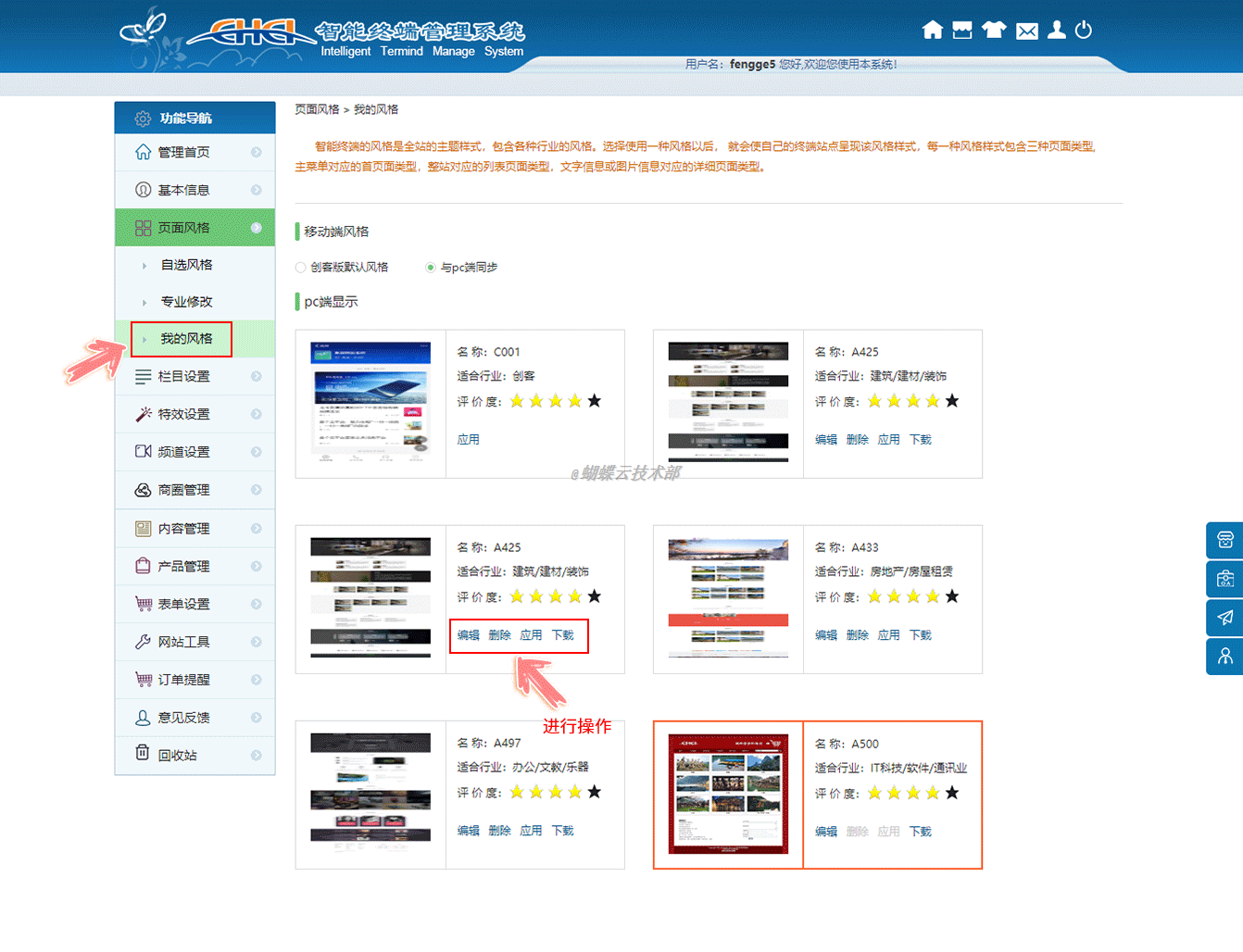Click 页面风格 in the breadcrumb
The image size is (1243, 952).
(317, 109)
